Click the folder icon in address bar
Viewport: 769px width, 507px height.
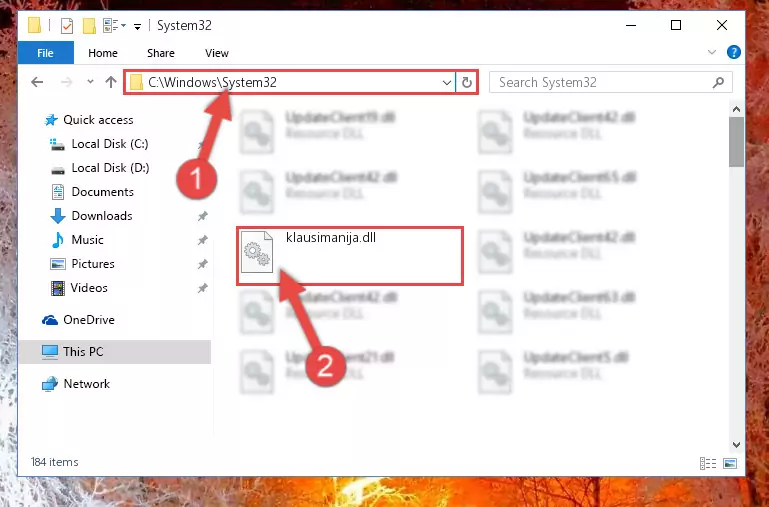136,82
